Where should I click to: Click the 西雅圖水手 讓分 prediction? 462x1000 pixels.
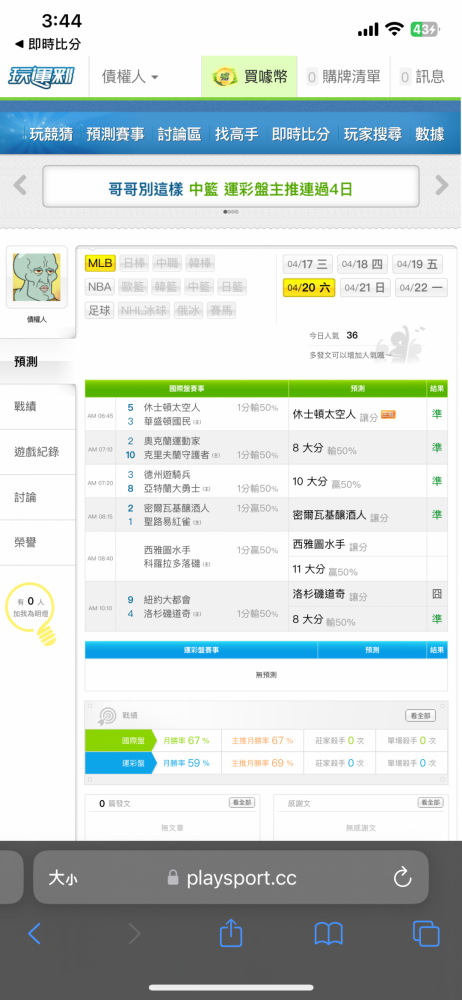(x=330, y=545)
